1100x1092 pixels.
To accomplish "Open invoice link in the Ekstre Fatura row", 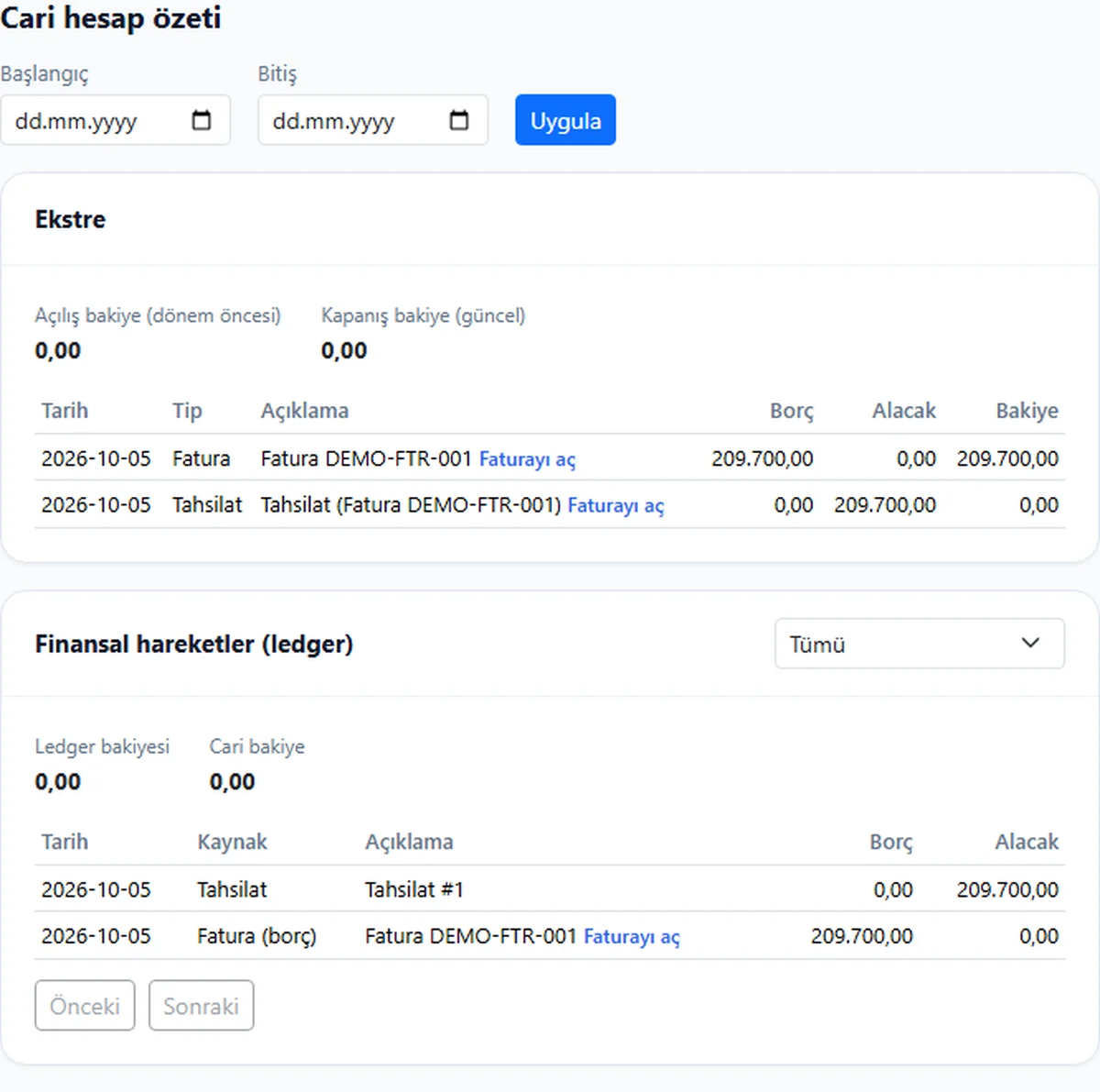I will (527, 459).
